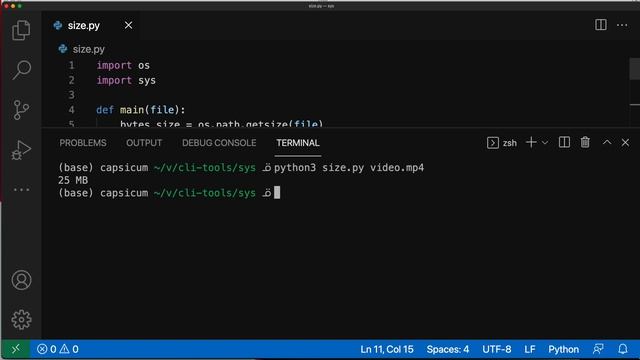Viewport: 640px width, 360px height.
Task: Close the size.py editor tab
Action: click(x=128, y=25)
